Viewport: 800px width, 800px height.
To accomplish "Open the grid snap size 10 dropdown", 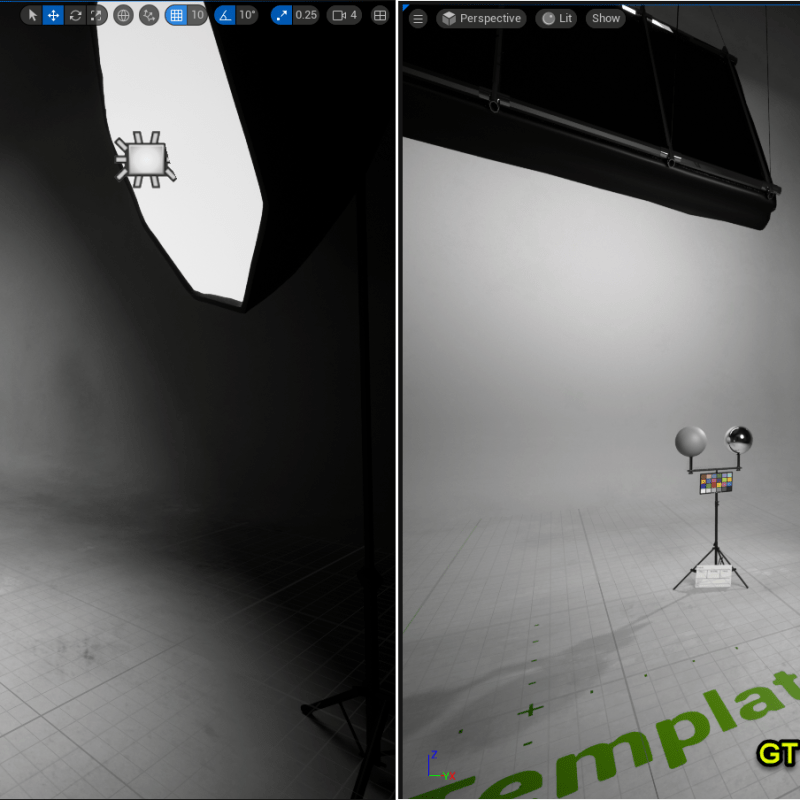I will [x=197, y=15].
